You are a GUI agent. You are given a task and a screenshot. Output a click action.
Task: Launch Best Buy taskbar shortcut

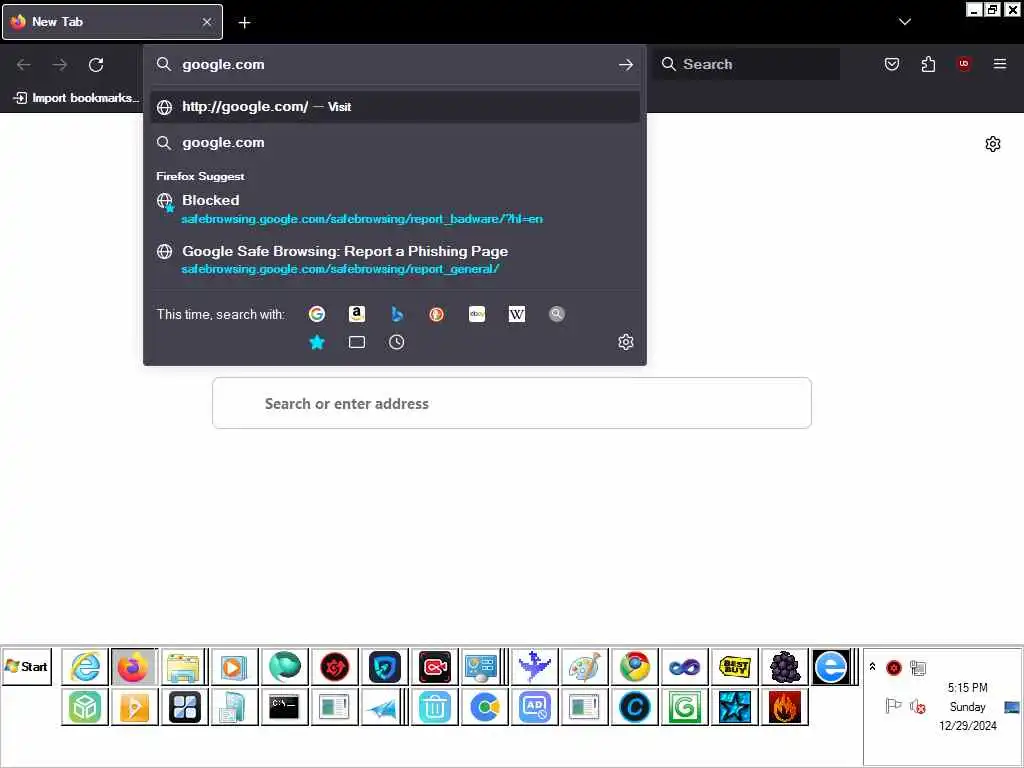coord(735,667)
